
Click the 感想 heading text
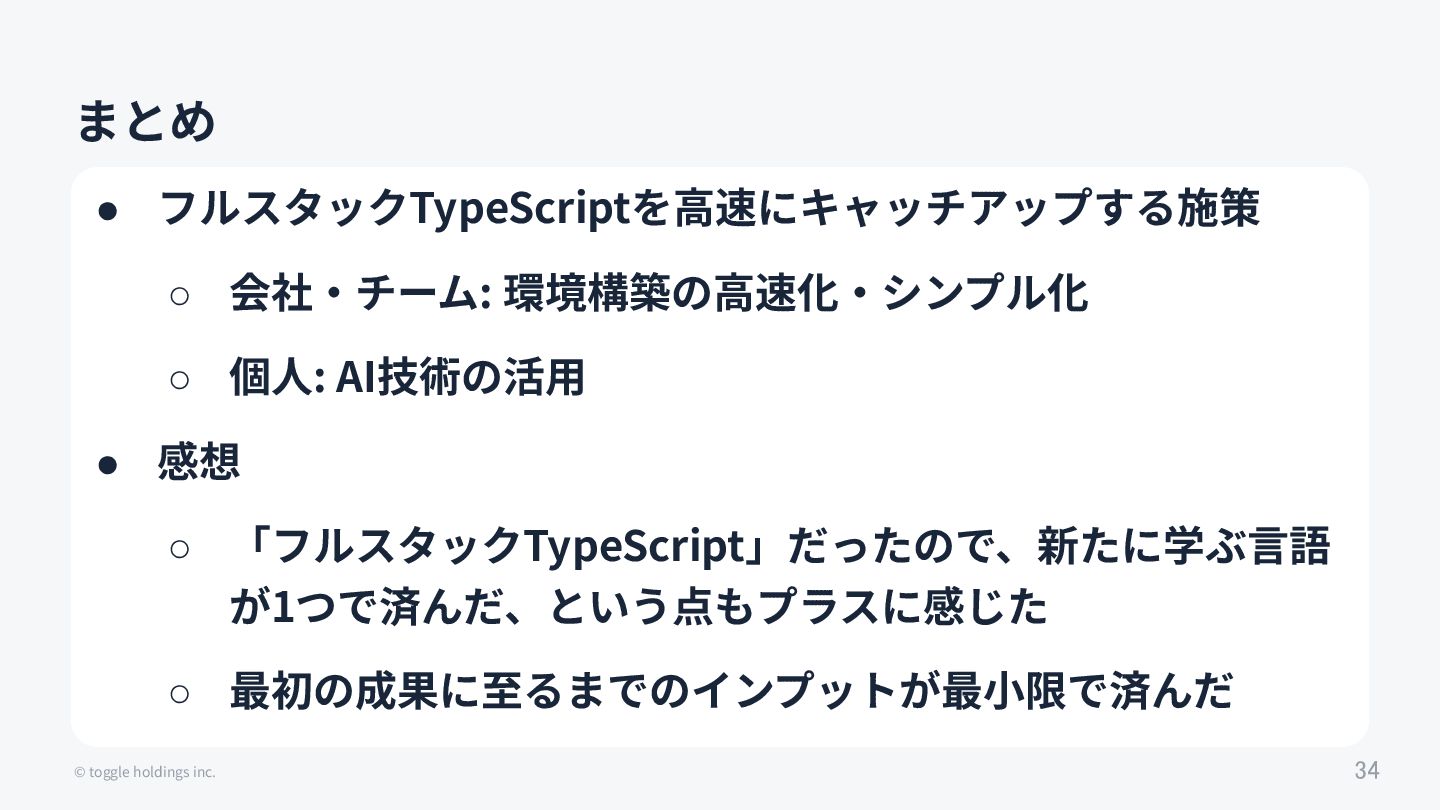199,462
